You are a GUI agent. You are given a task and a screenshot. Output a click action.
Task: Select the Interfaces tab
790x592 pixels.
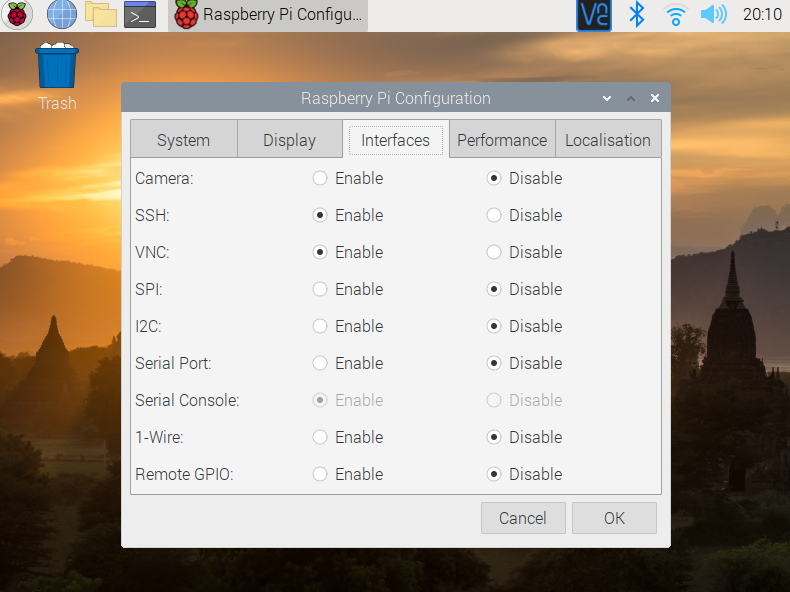click(x=396, y=140)
